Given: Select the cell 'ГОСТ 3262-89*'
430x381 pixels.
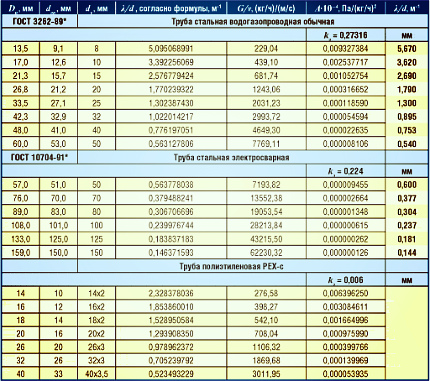Looking at the screenshot, I should coord(39,22).
